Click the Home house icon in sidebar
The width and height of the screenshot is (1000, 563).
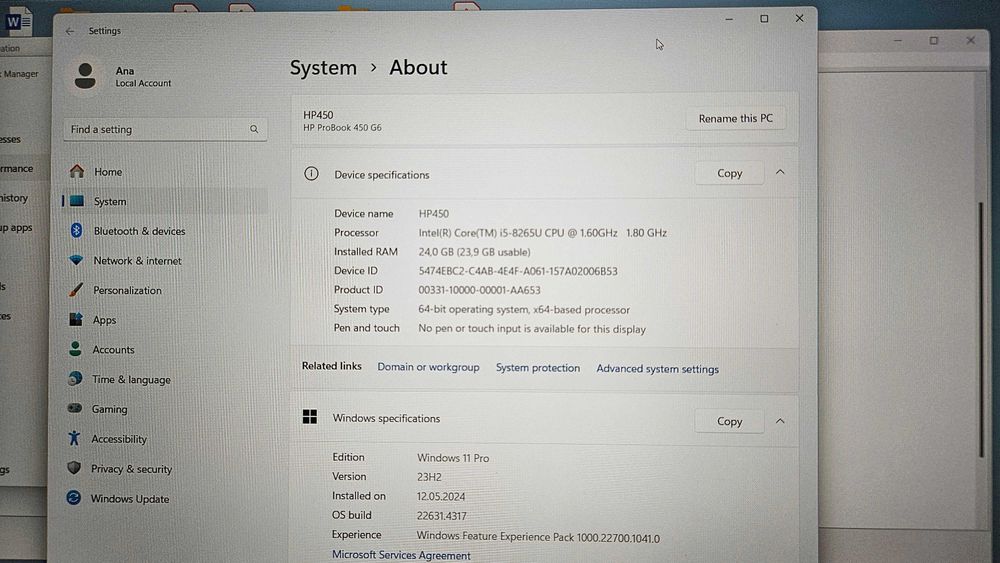(77, 171)
